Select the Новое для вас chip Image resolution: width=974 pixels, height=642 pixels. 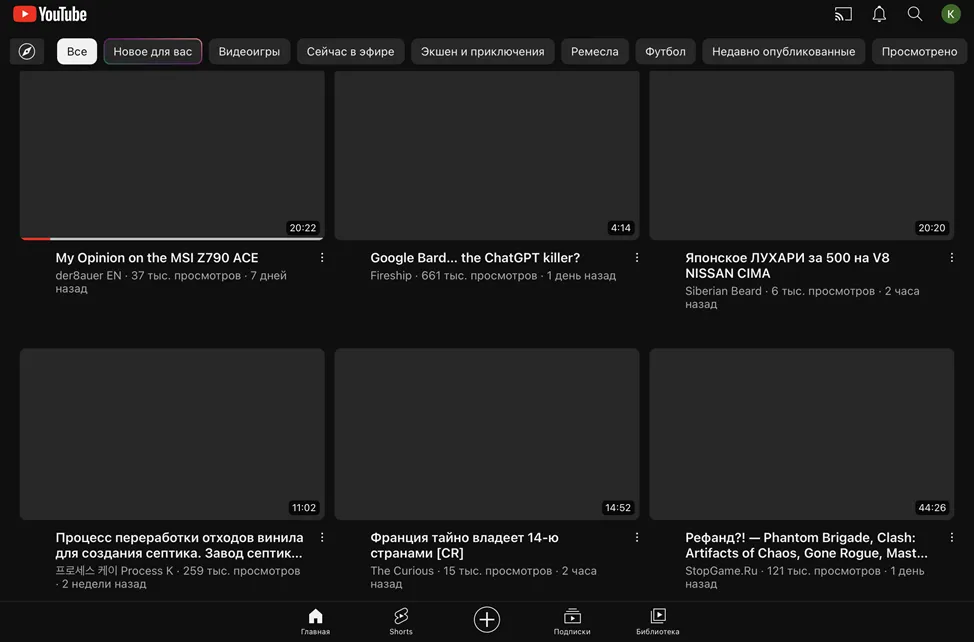pyautogui.click(x=153, y=52)
